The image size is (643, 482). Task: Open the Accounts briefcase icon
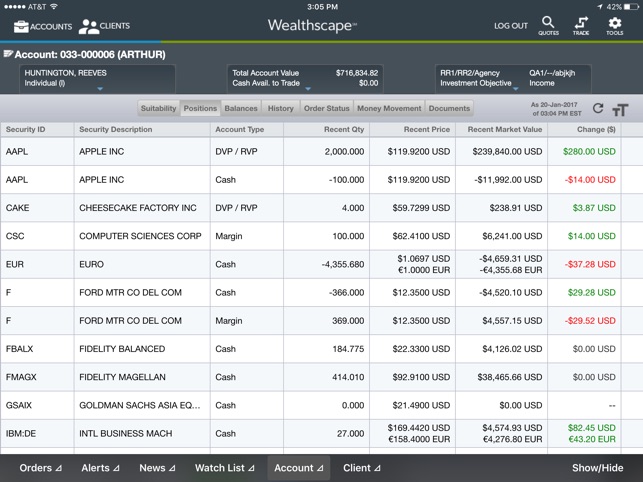20,26
